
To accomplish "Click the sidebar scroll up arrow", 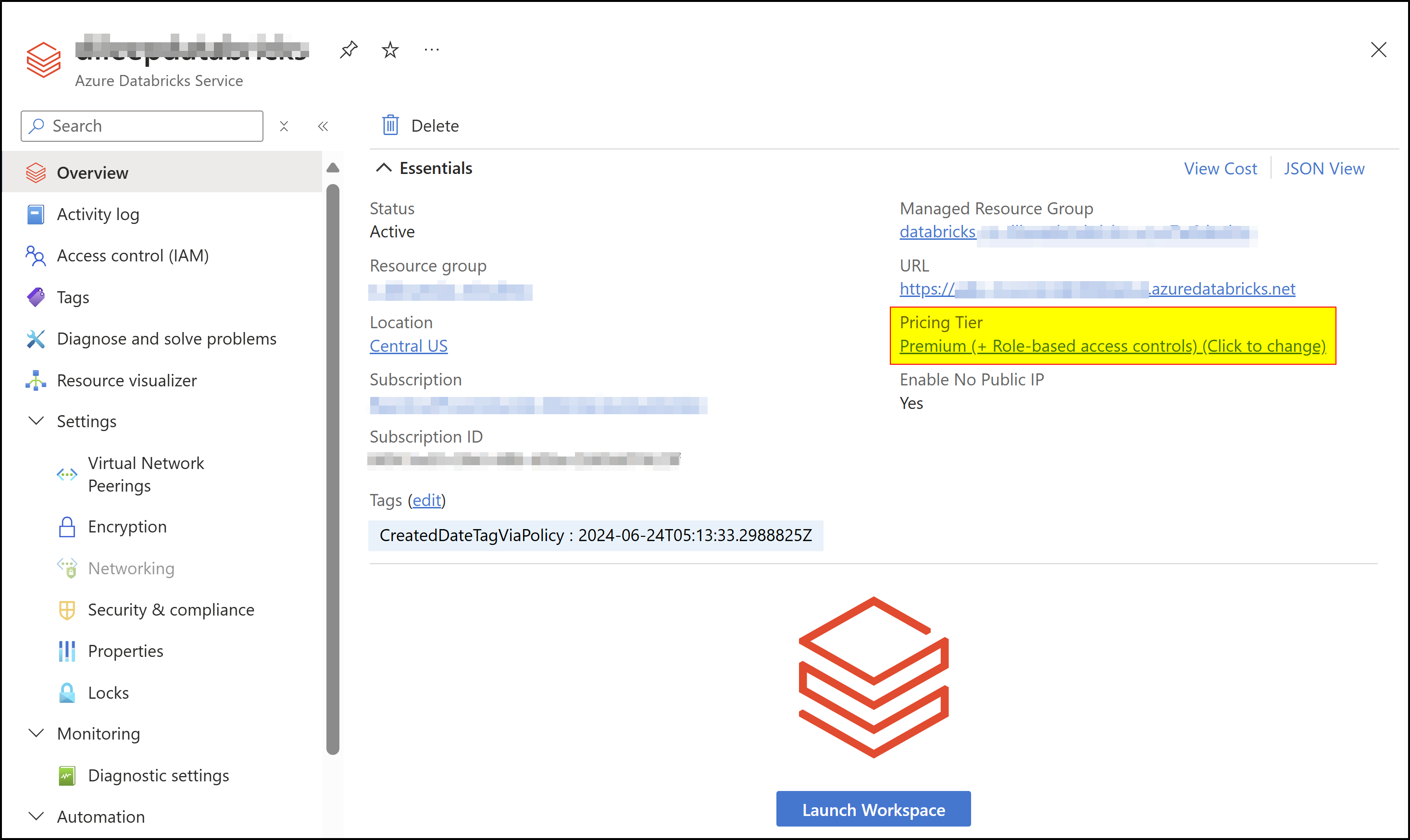I will pos(333,168).
